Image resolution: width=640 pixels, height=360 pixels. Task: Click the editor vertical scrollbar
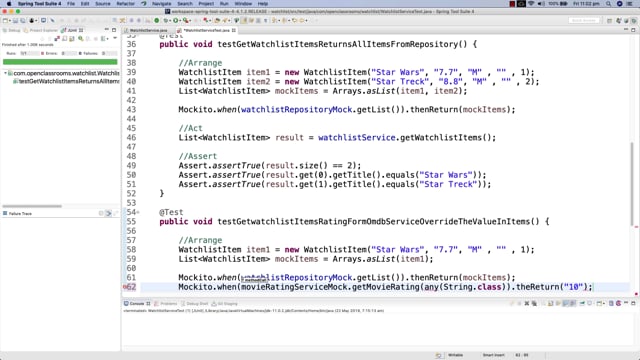point(632,184)
